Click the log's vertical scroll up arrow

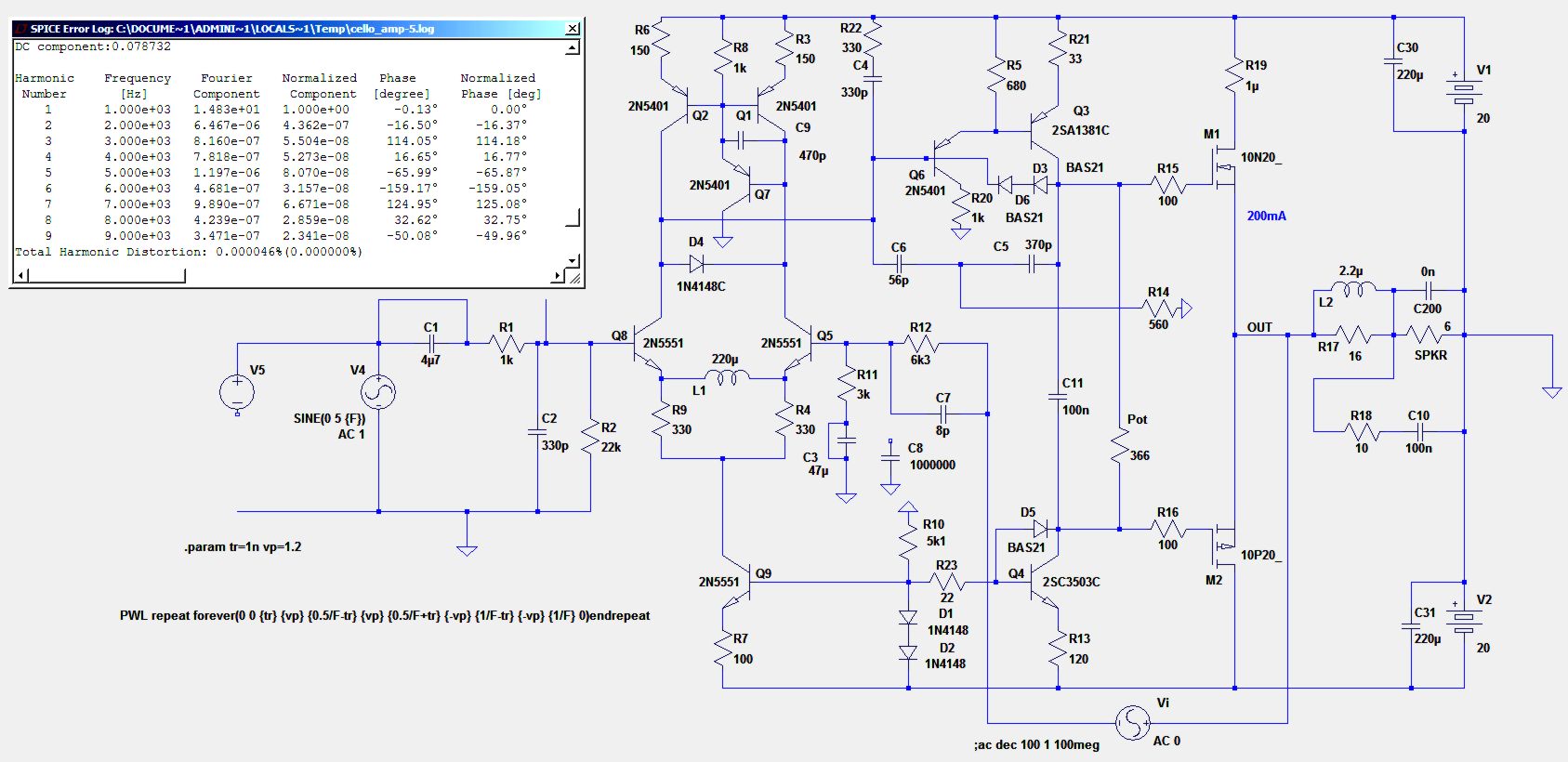tap(573, 47)
